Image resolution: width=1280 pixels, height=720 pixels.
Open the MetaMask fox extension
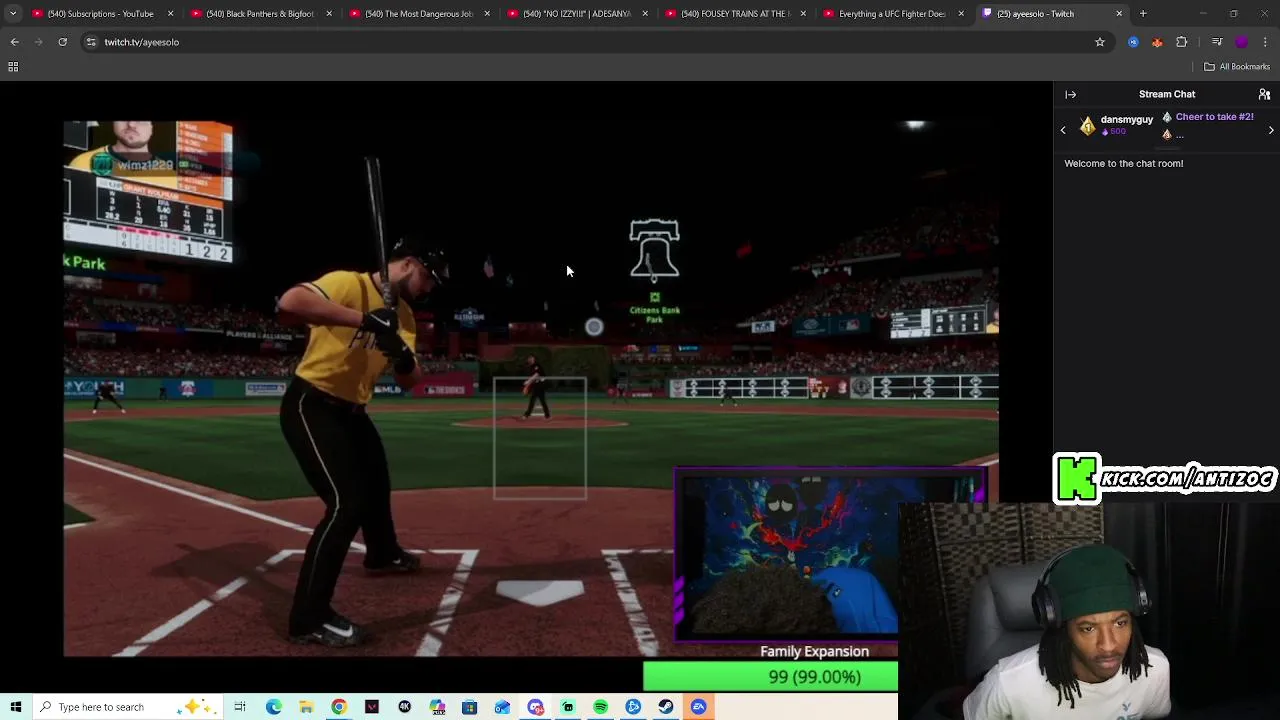click(1157, 42)
